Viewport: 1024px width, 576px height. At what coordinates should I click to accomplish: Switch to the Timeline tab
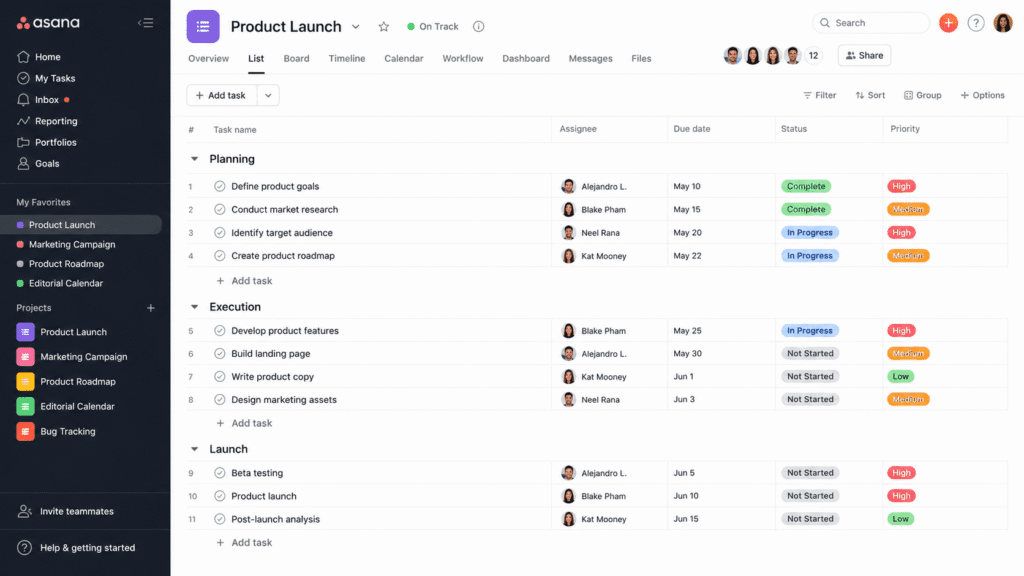(x=347, y=58)
